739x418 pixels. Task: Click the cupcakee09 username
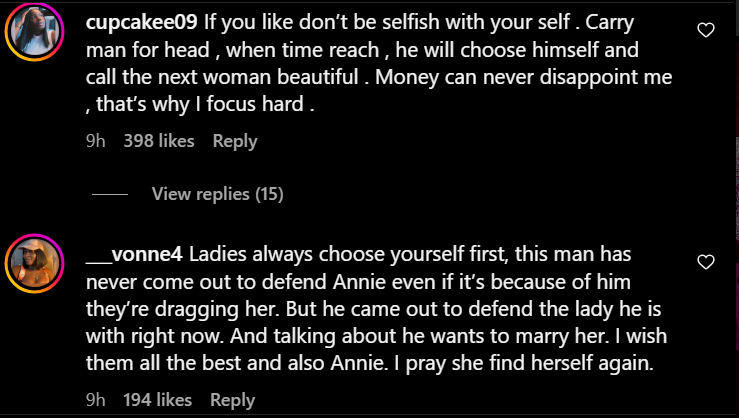[x=144, y=21]
